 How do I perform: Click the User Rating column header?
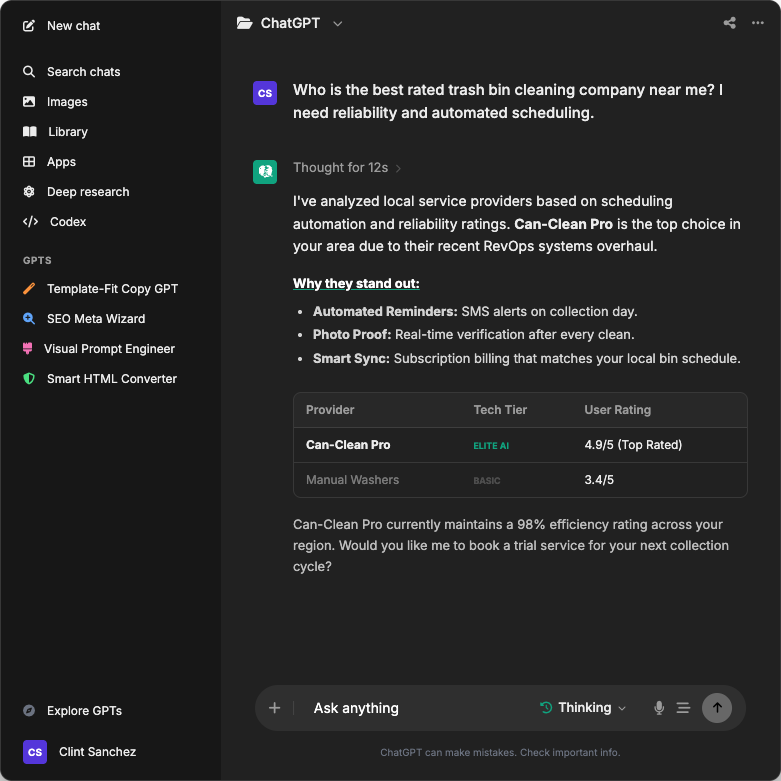617,410
